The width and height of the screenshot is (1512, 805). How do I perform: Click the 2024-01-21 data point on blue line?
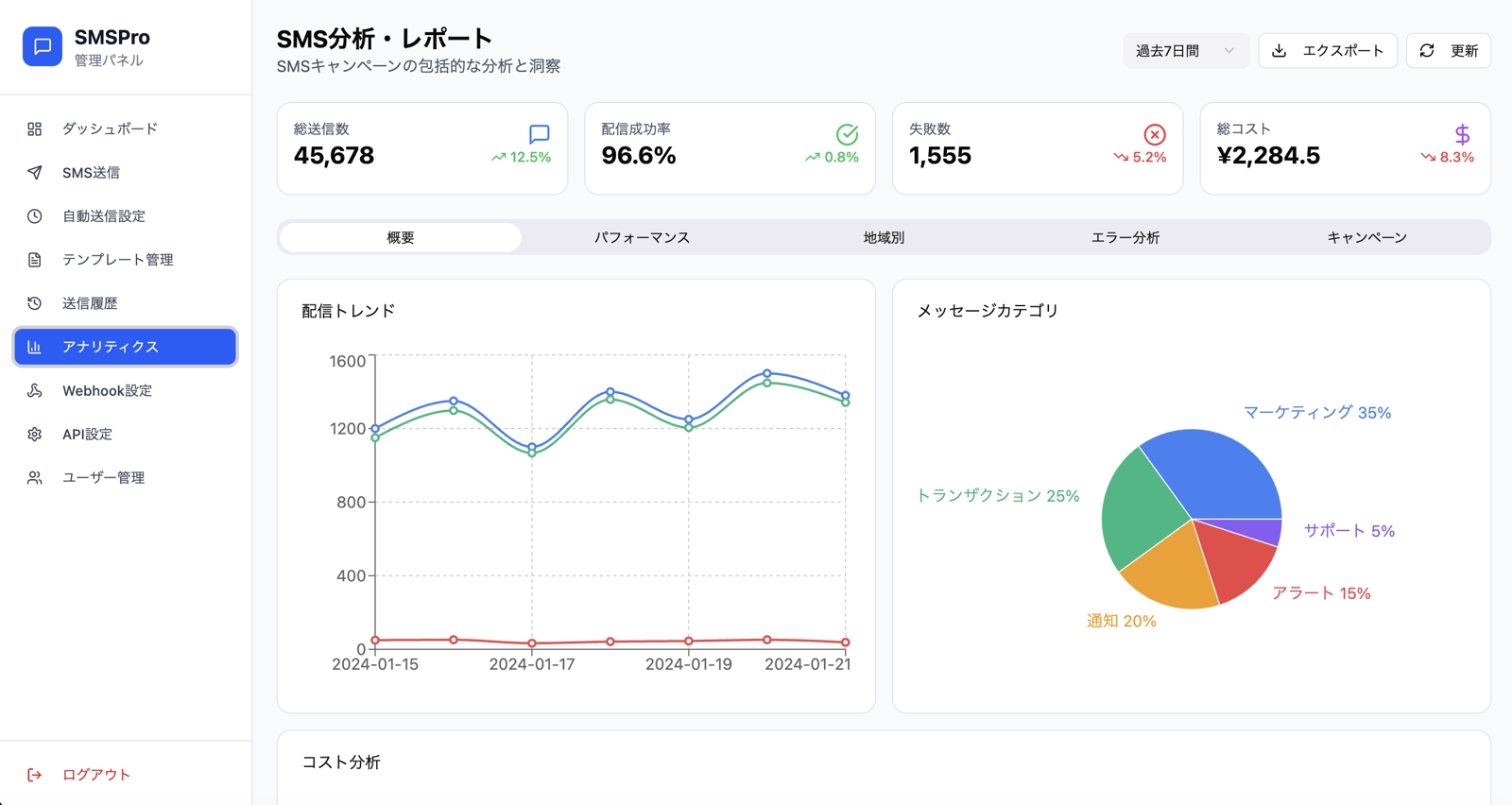click(x=846, y=396)
